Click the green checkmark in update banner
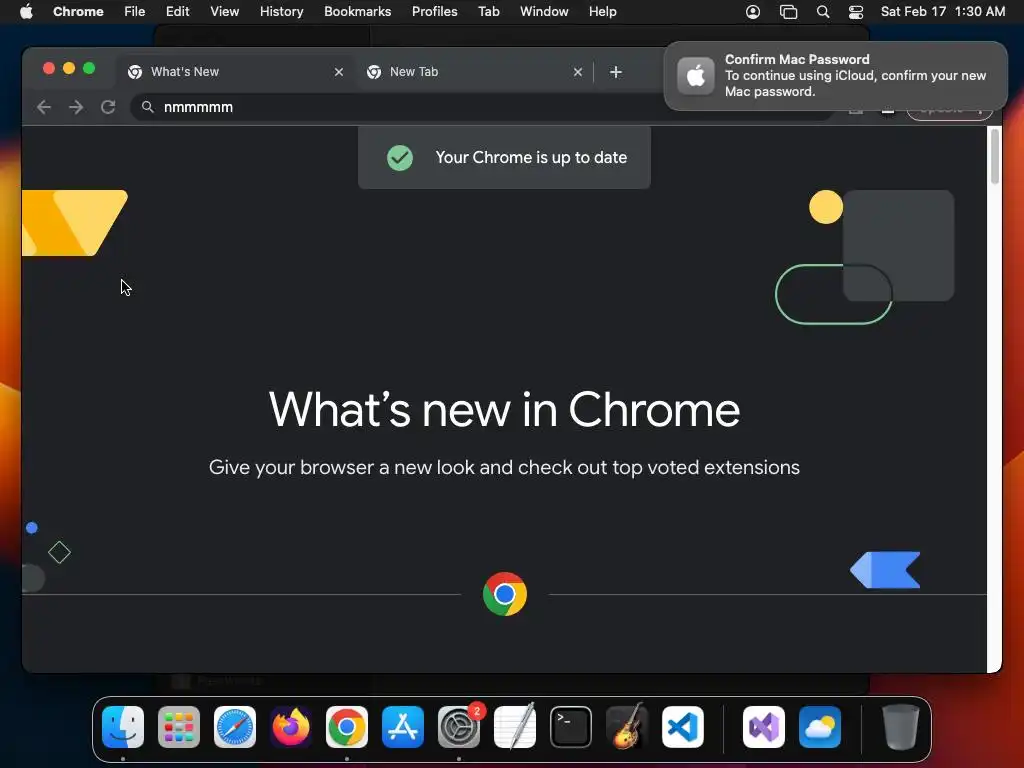The width and height of the screenshot is (1024, 768). tap(400, 157)
